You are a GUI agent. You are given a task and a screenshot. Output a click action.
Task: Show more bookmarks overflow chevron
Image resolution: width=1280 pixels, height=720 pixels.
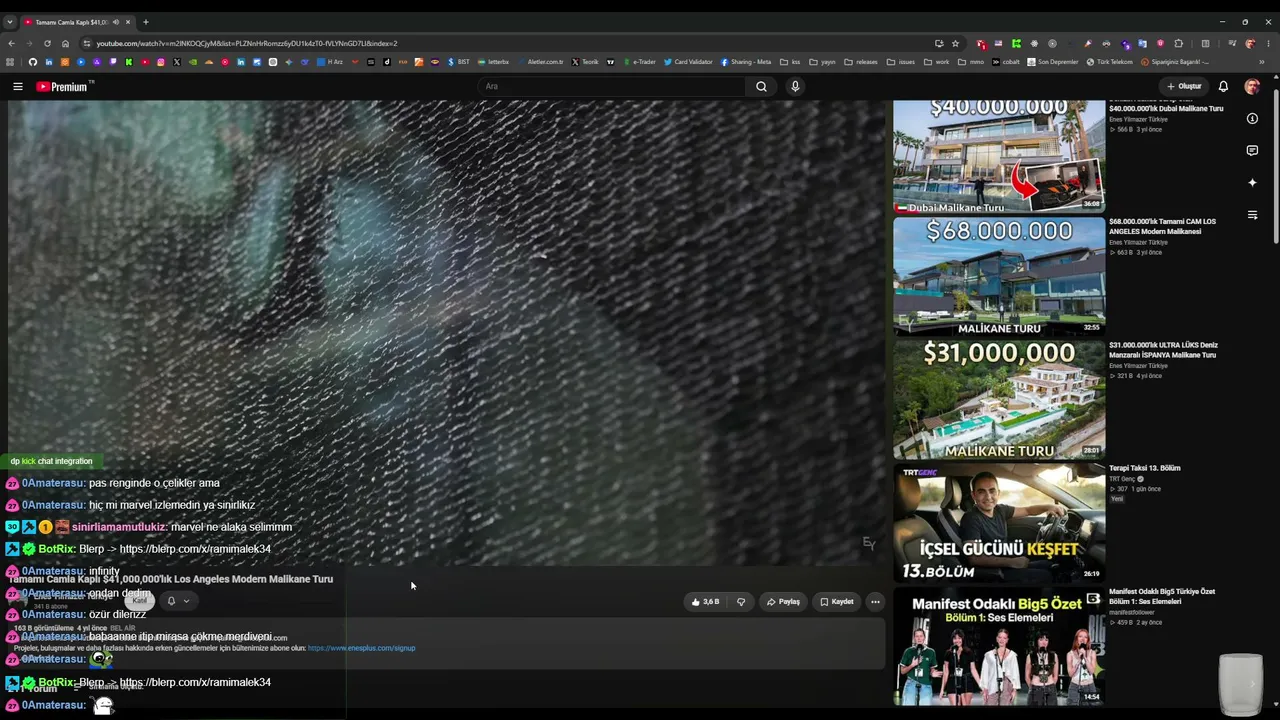click(x=1262, y=62)
